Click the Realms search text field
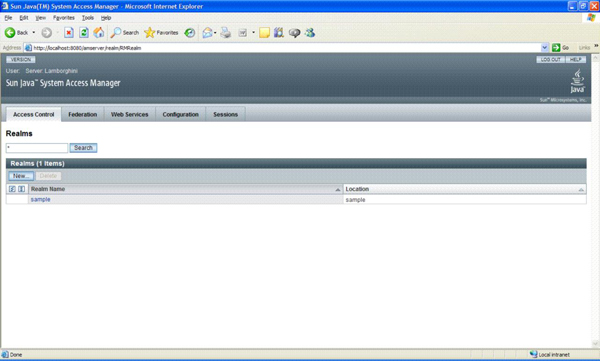Image resolution: width=600 pixels, height=361 pixels. tap(37, 148)
